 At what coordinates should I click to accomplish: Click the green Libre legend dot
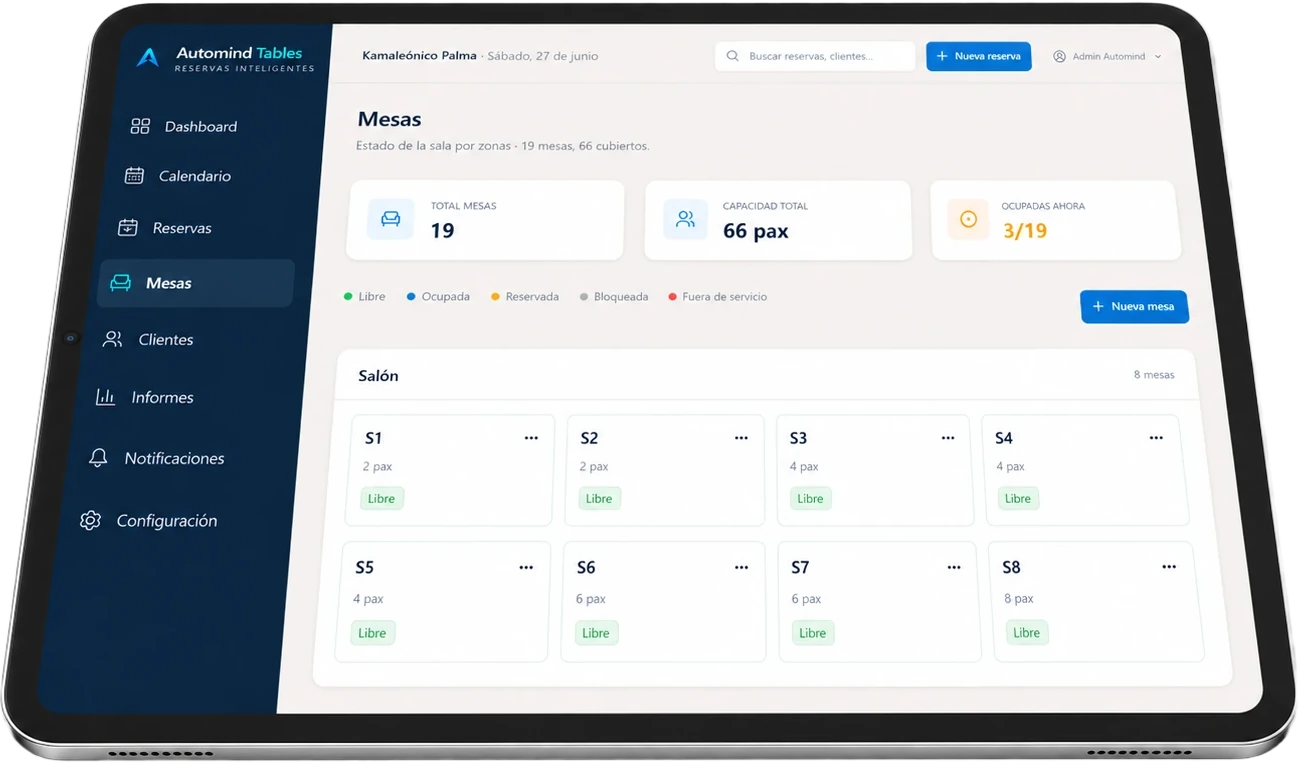click(x=348, y=297)
